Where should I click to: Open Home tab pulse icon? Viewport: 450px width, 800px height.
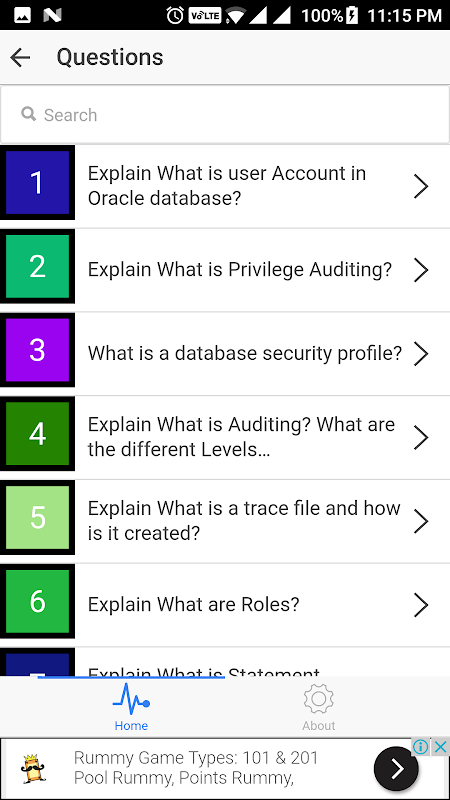(131, 699)
